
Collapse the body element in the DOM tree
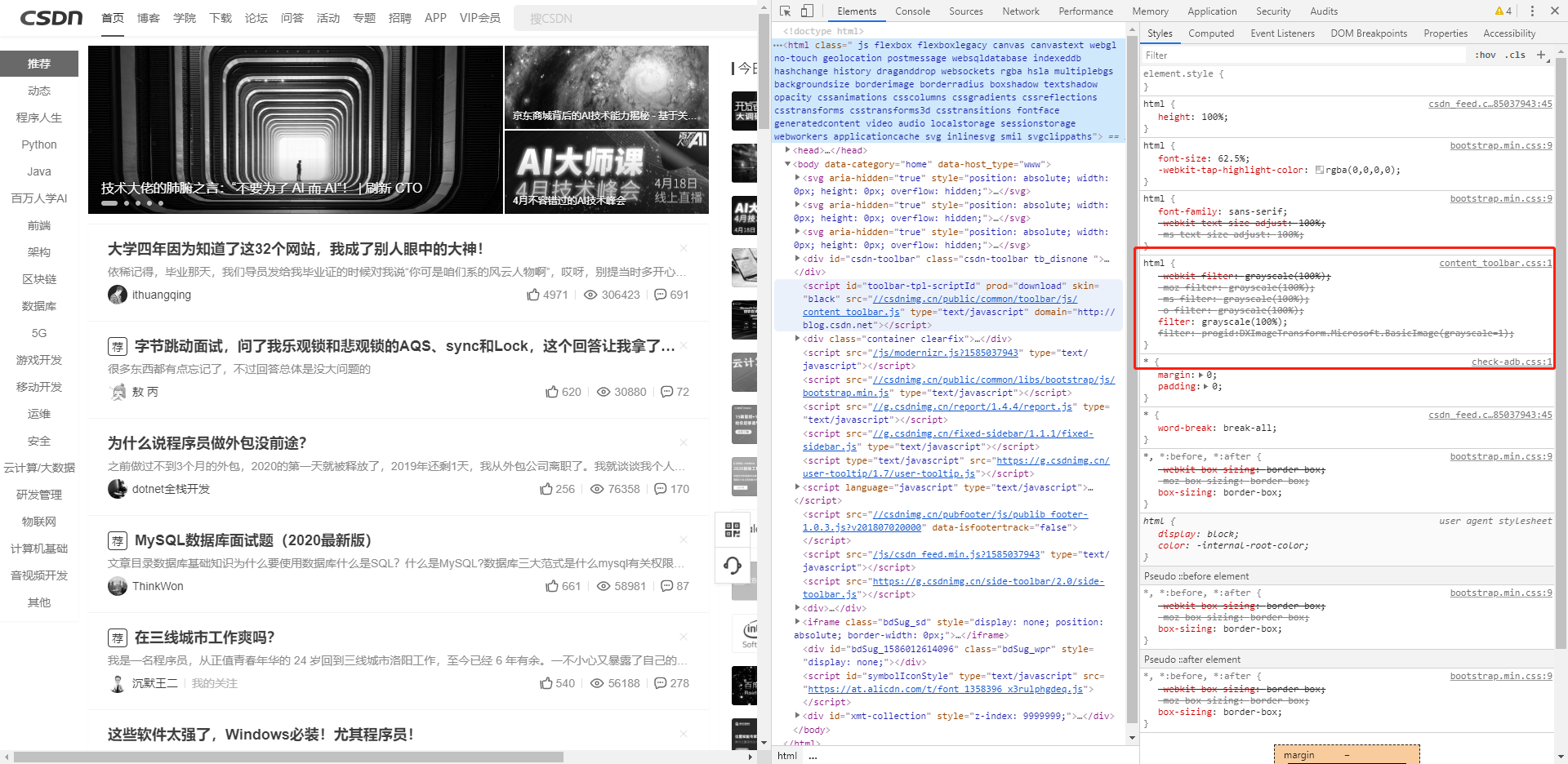pyautogui.click(x=787, y=164)
